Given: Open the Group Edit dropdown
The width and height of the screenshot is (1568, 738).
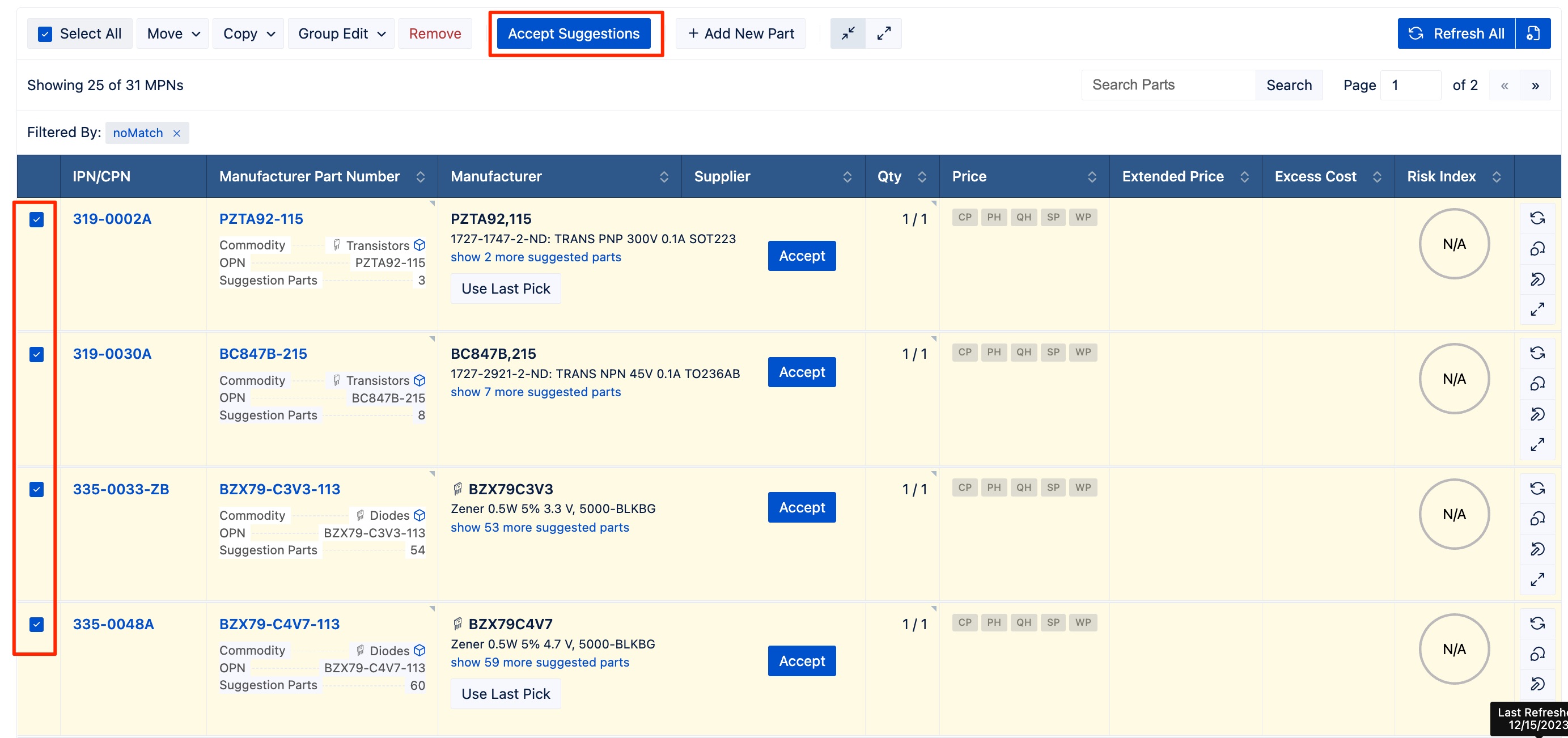Looking at the screenshot, I should click(x=341, y=33).
